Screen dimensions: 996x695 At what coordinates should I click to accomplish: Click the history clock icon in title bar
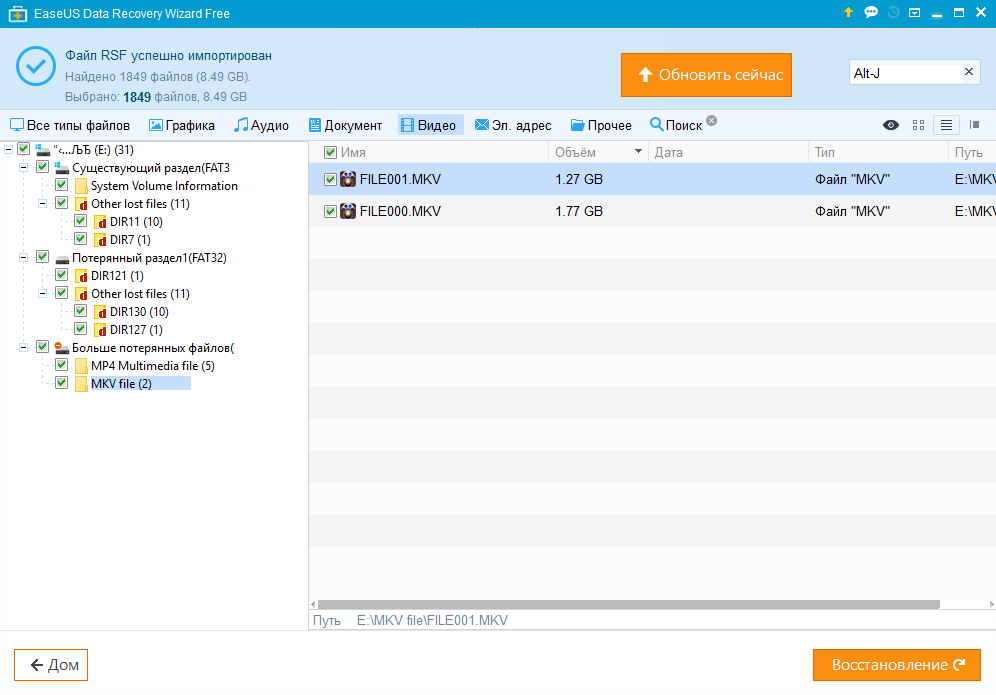pyautogui.click(x=893, y=12)
